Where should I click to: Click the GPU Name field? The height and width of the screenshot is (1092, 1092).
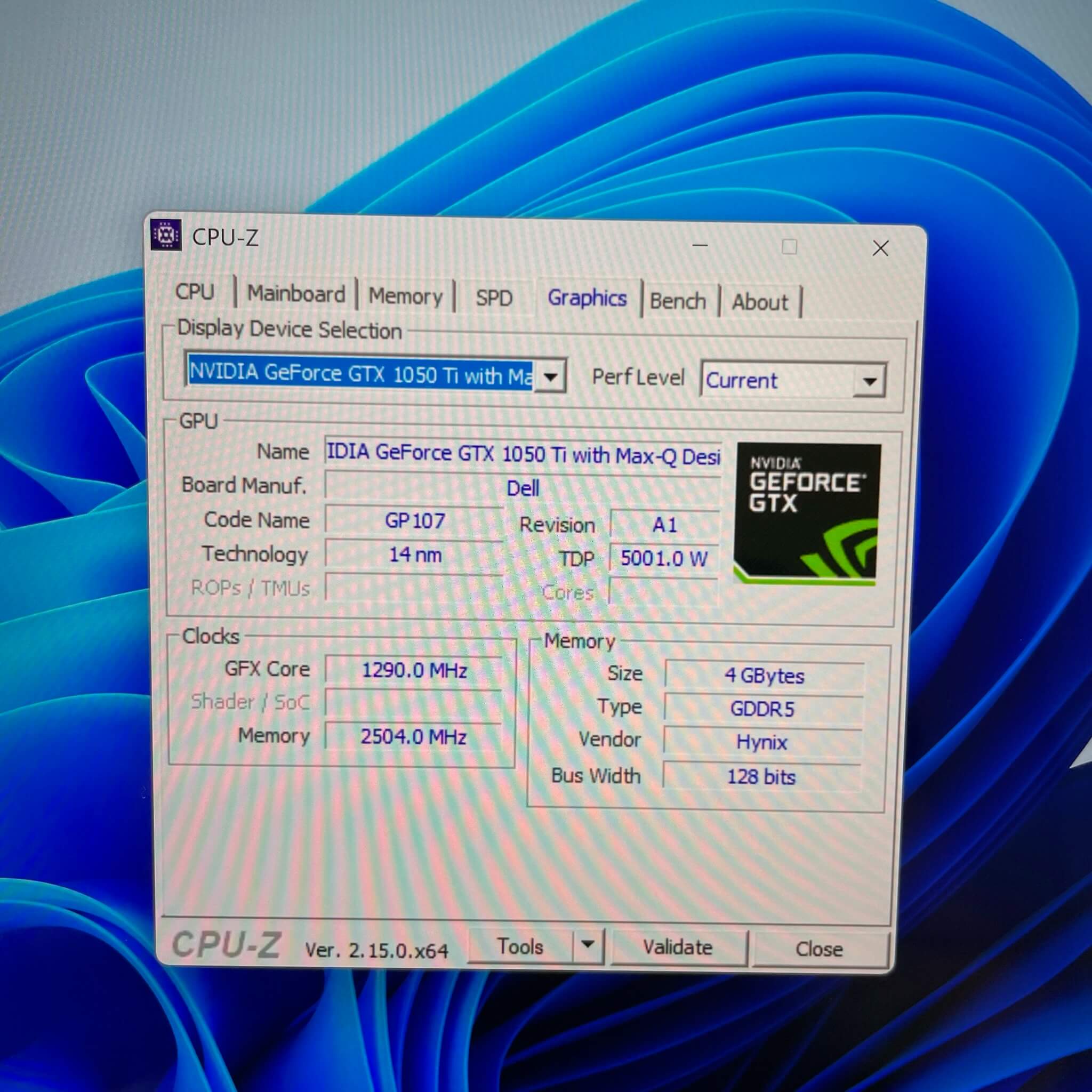click(x=523, y=454)
